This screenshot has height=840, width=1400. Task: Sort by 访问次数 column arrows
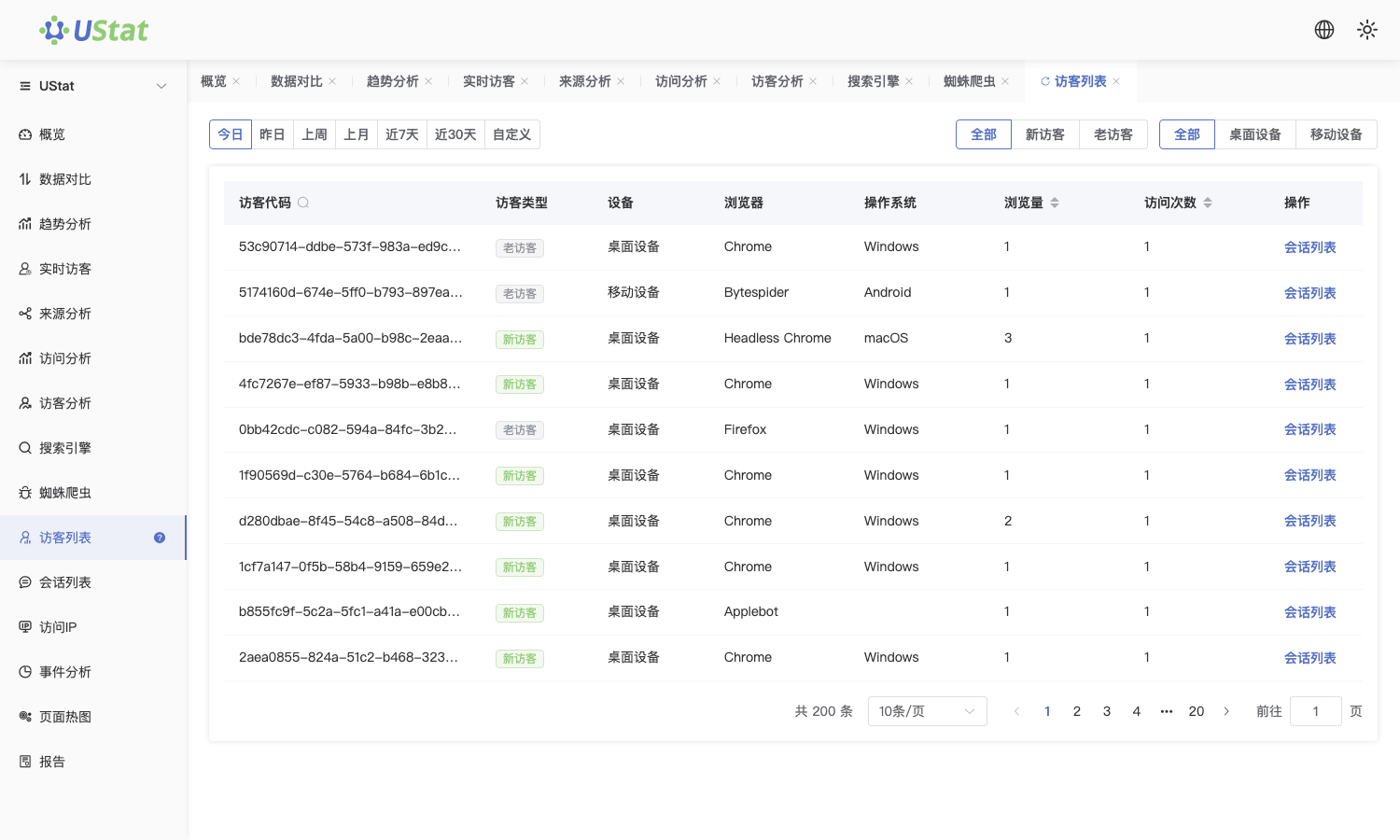[1208, 203]
